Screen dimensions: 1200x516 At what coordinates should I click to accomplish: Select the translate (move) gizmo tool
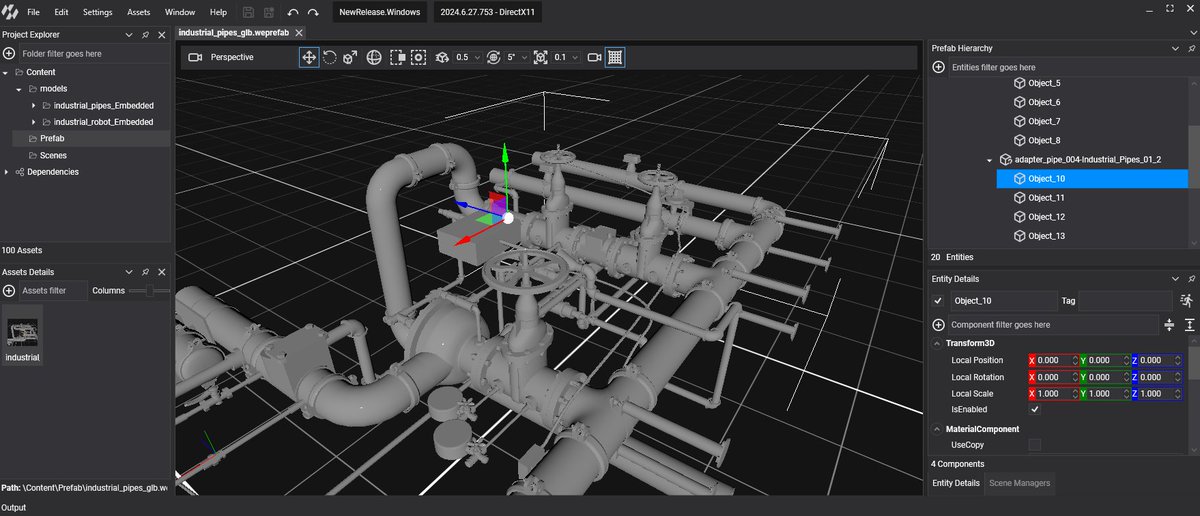(x=309, y=57)
